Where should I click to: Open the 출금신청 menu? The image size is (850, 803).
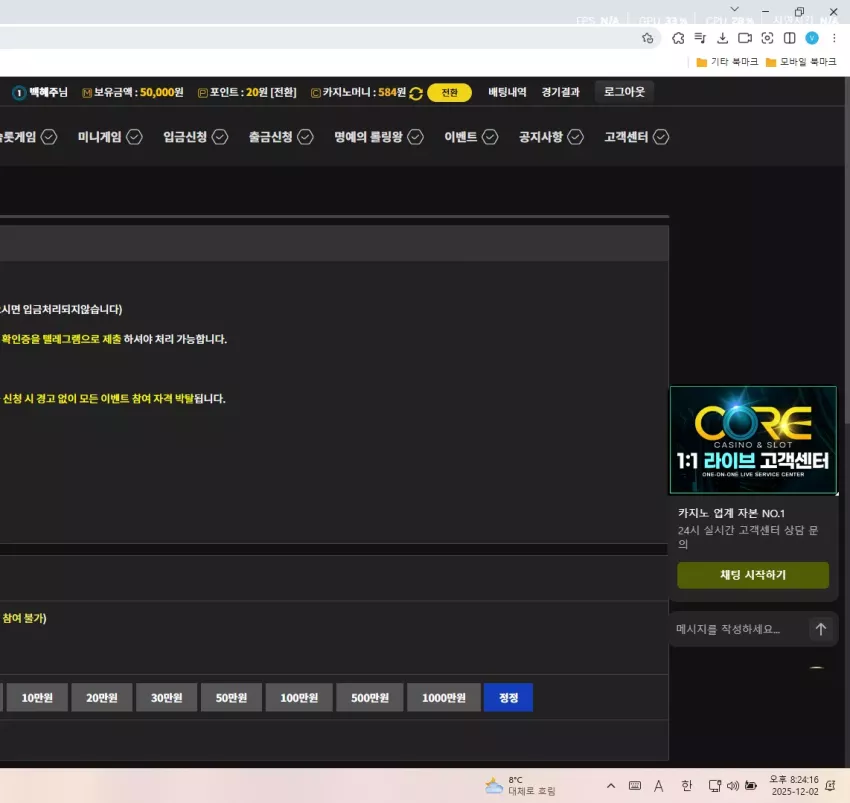[x=281, y=137]
